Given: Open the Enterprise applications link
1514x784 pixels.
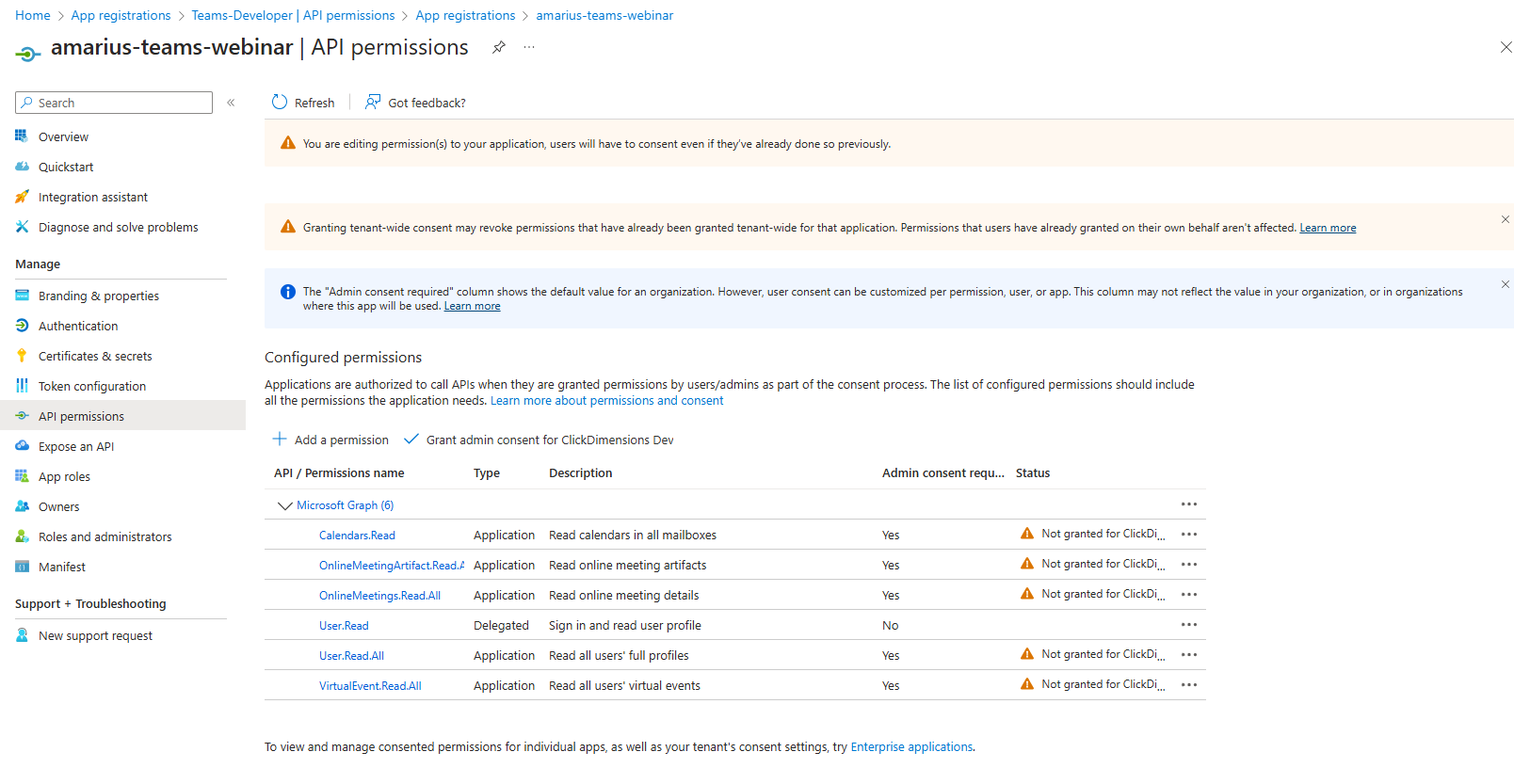Looking at the screenshot, I should pos(911,746).
